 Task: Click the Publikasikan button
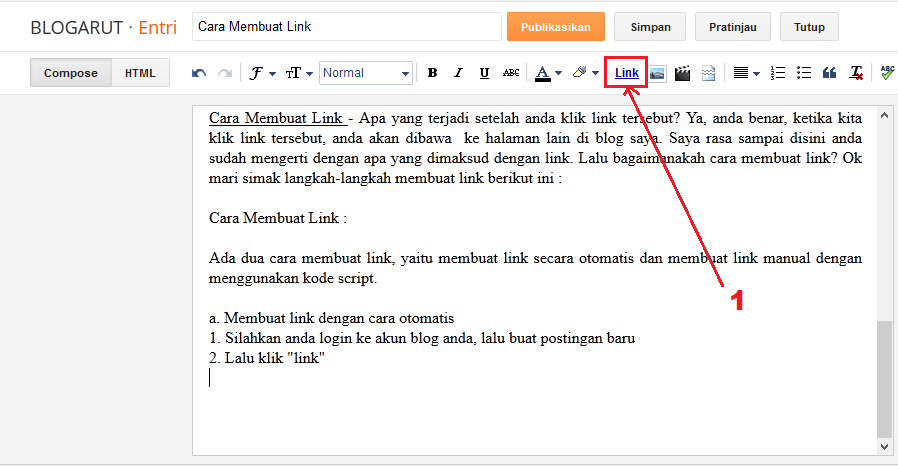[x=556, y=27]
